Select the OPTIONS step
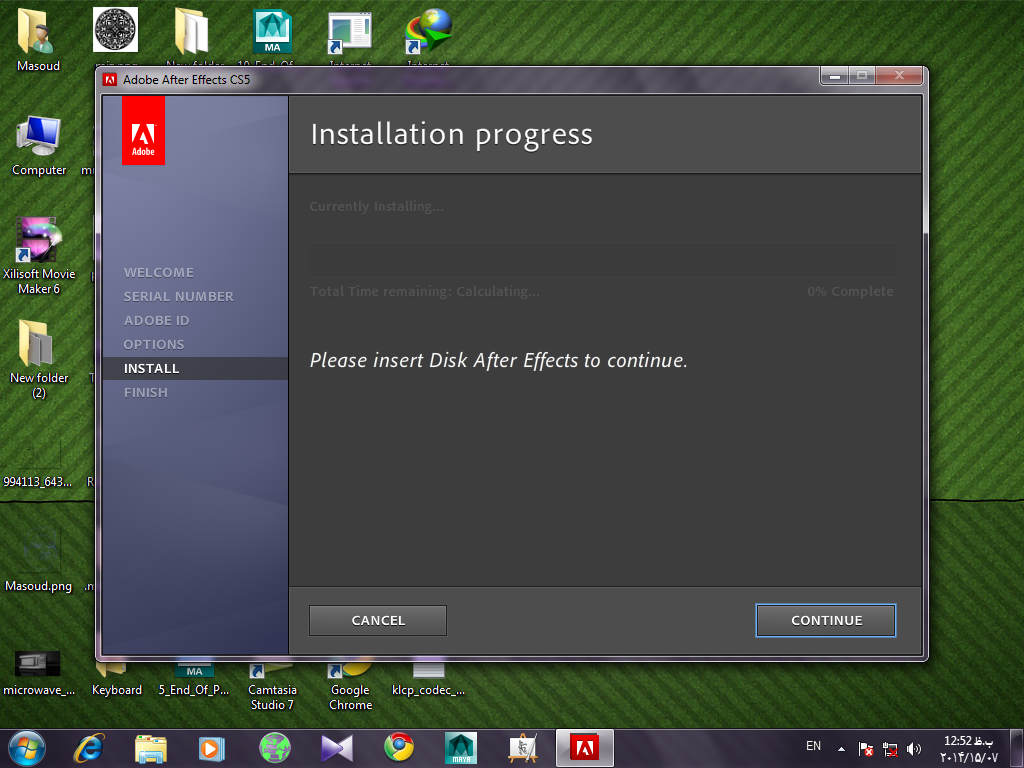 point(154,344)
